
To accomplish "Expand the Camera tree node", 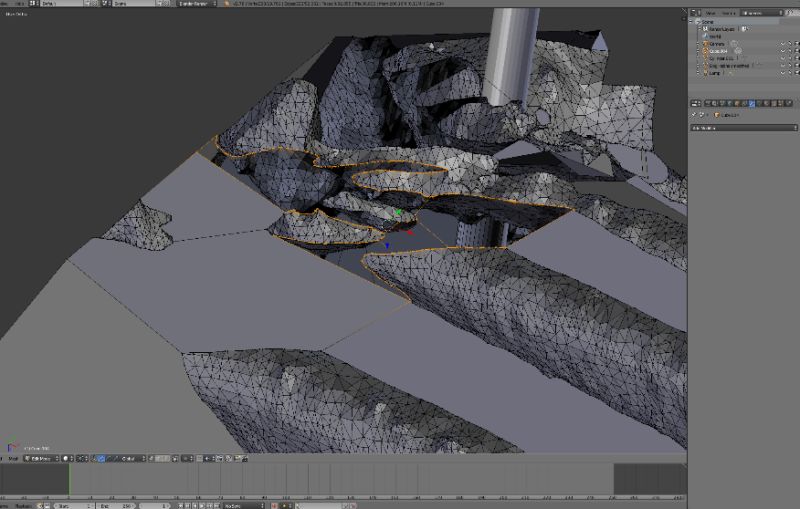I will point(698,44).
